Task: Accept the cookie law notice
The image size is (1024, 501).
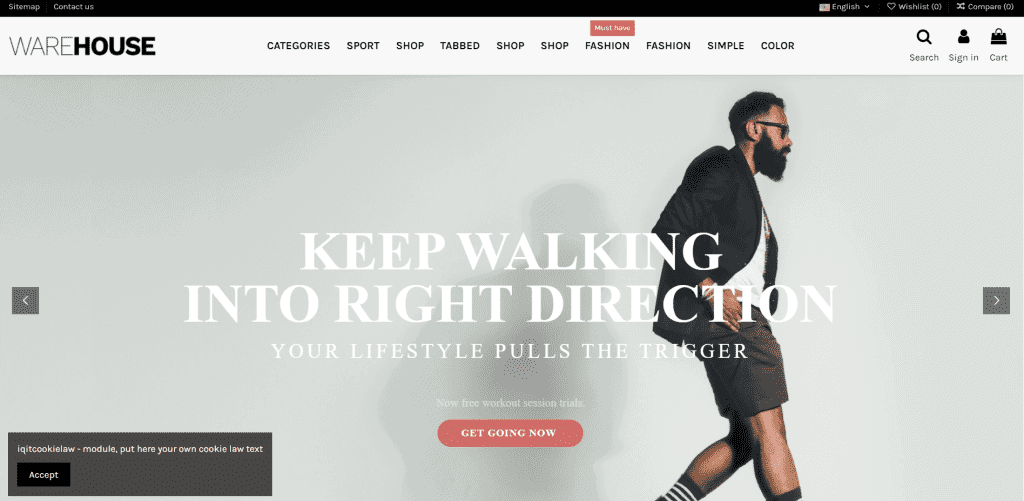Action: 44,475
